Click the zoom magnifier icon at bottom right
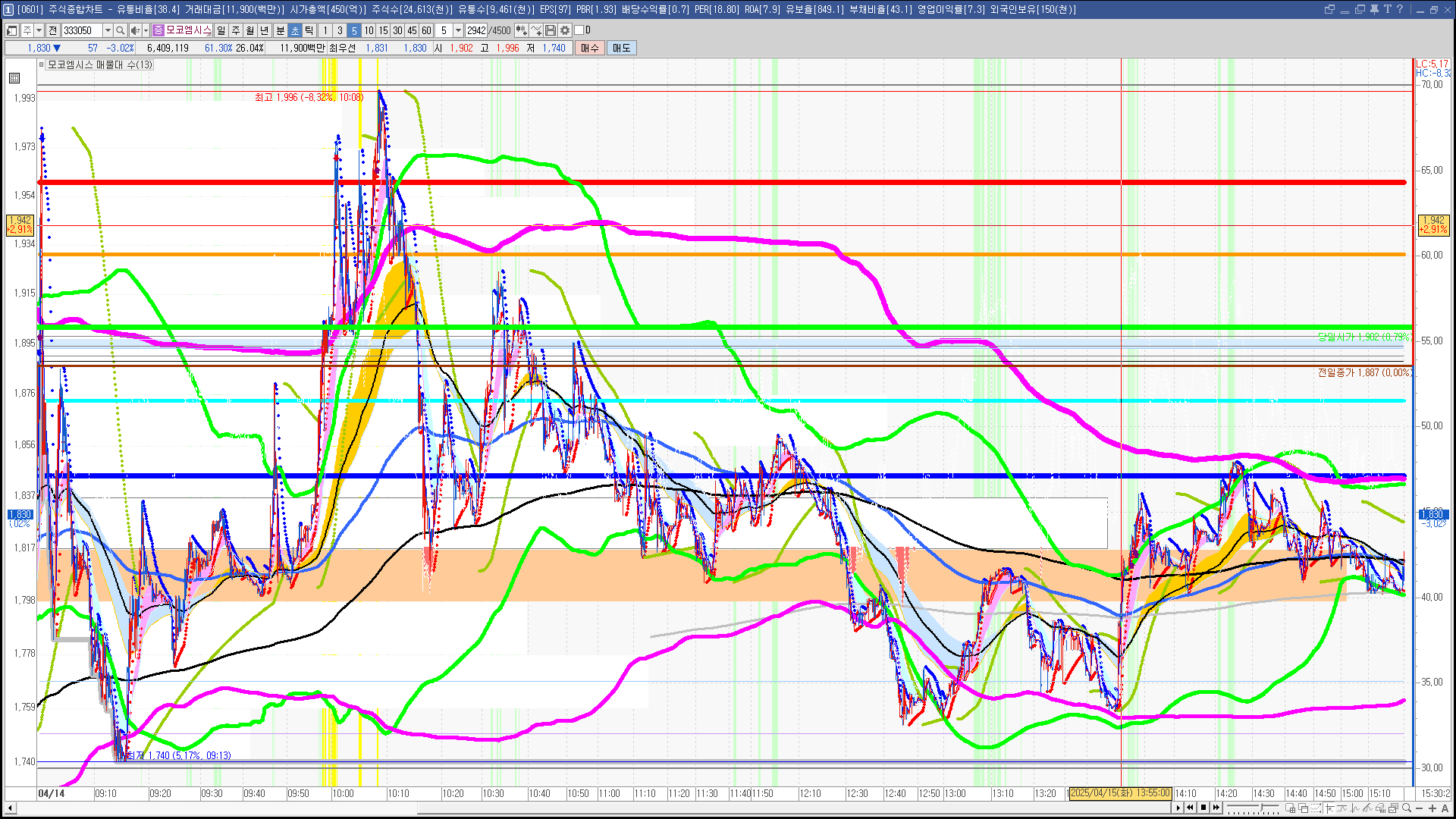This screenshot has height=819, width=1456. (1407, 808)
